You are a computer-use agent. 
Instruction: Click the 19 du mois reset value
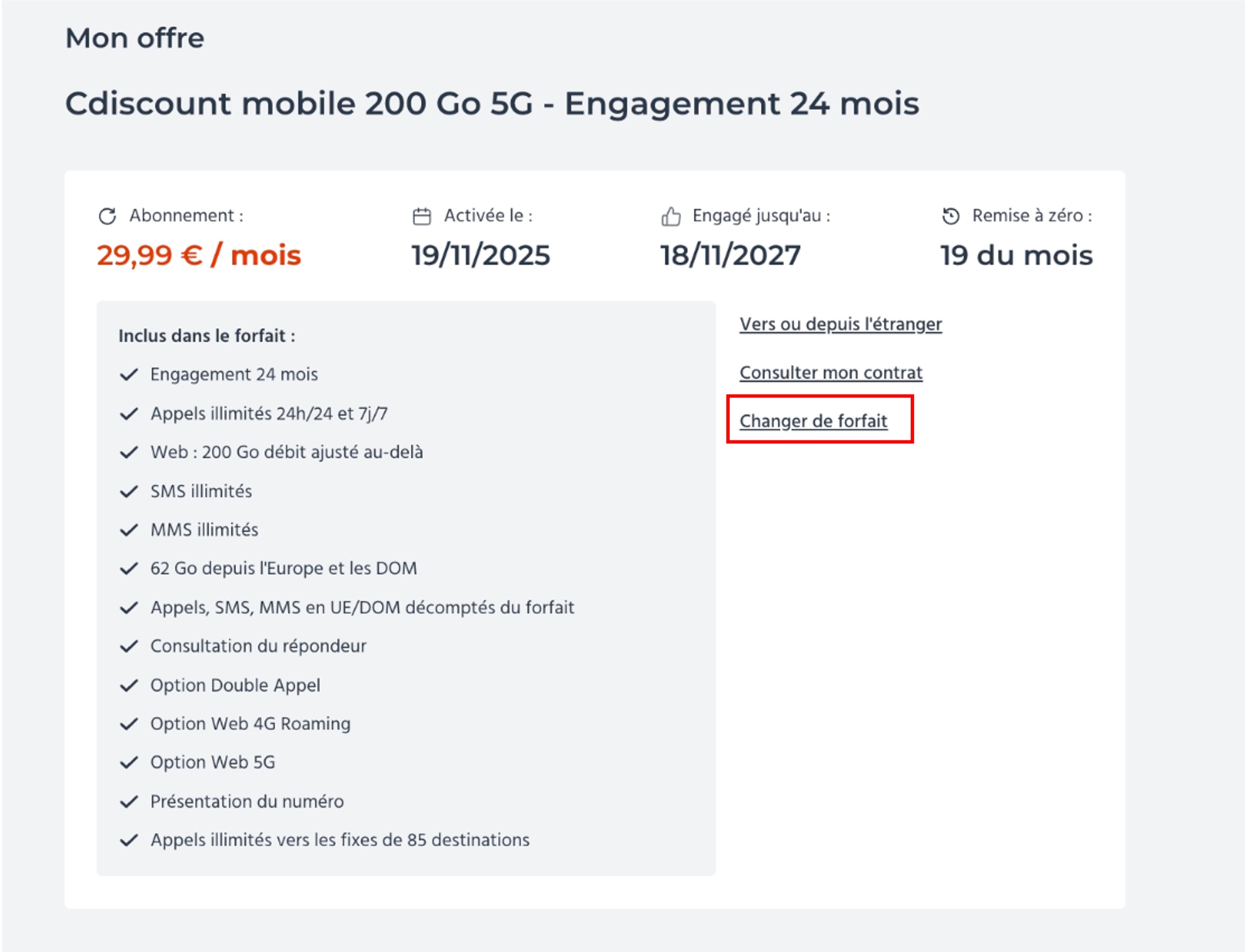tap(1017, 255)
